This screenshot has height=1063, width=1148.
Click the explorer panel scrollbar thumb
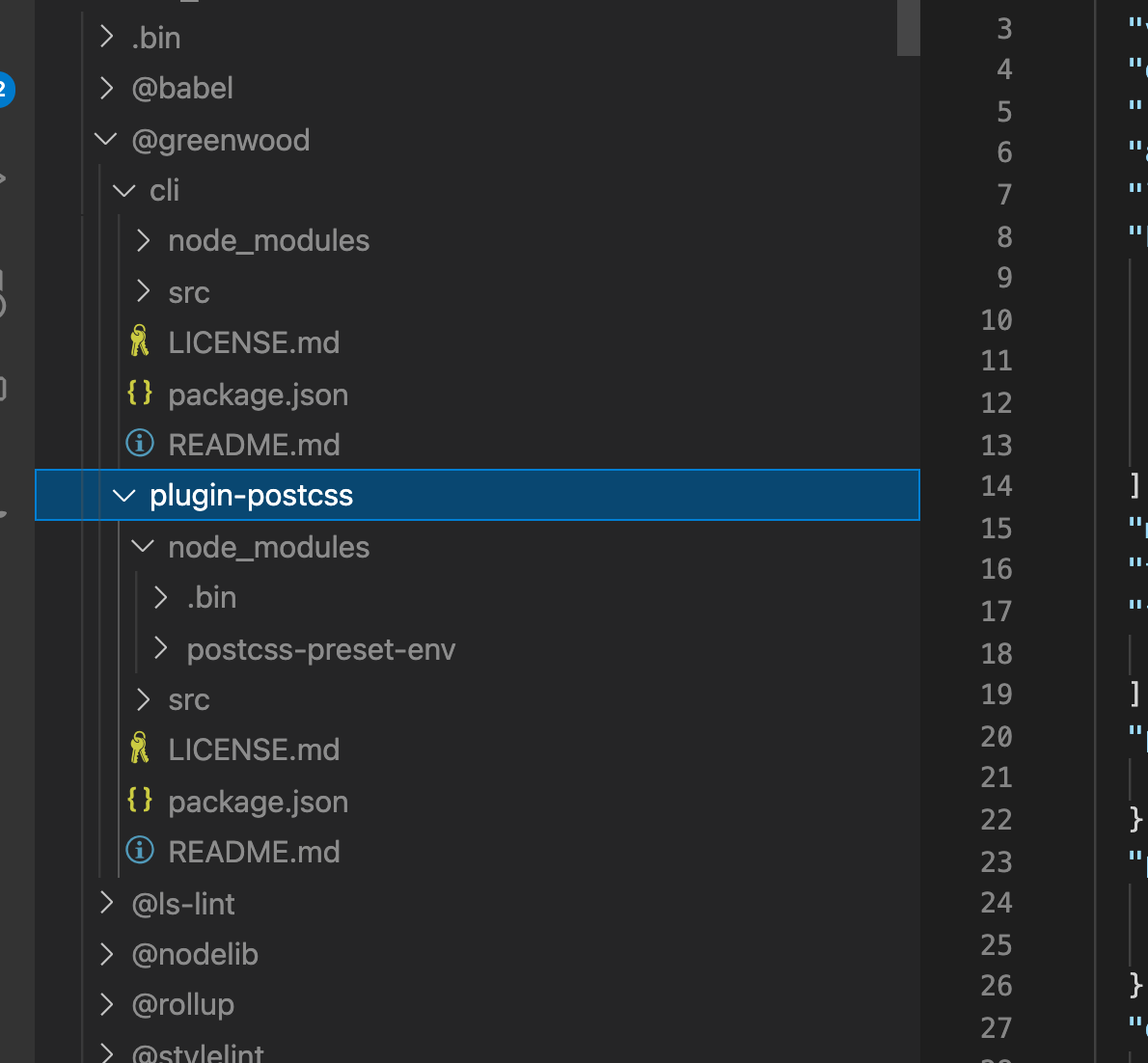pyautogui.click(x=907, y=29)
